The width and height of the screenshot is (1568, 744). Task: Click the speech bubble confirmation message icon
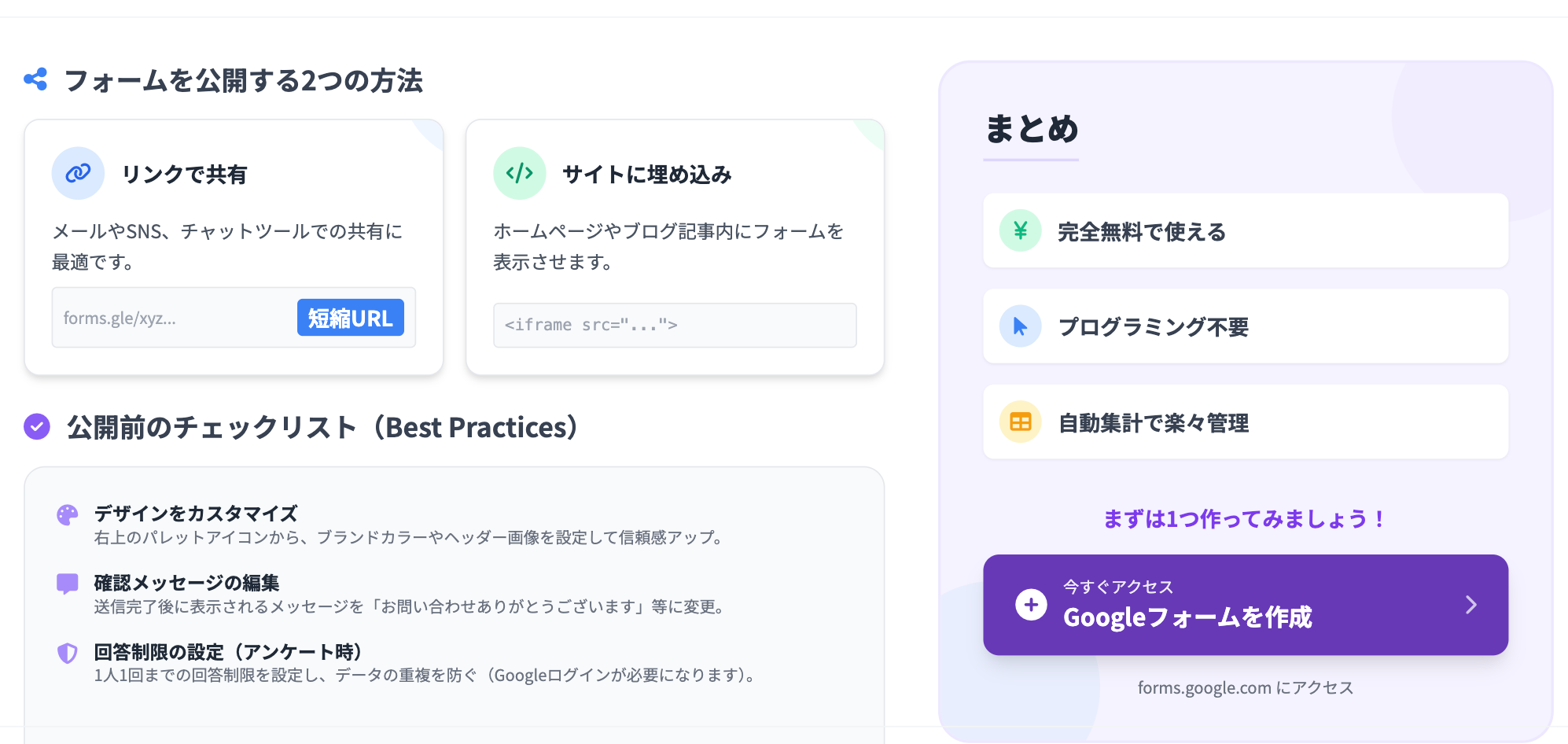pos(68,584)
